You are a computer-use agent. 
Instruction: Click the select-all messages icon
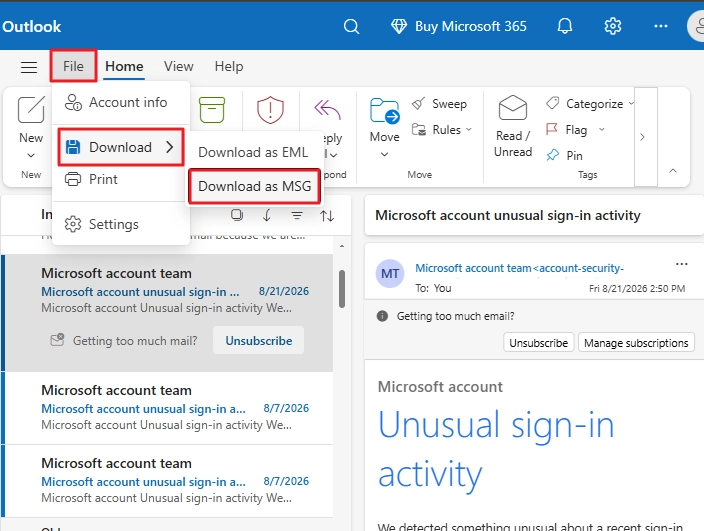237,215
